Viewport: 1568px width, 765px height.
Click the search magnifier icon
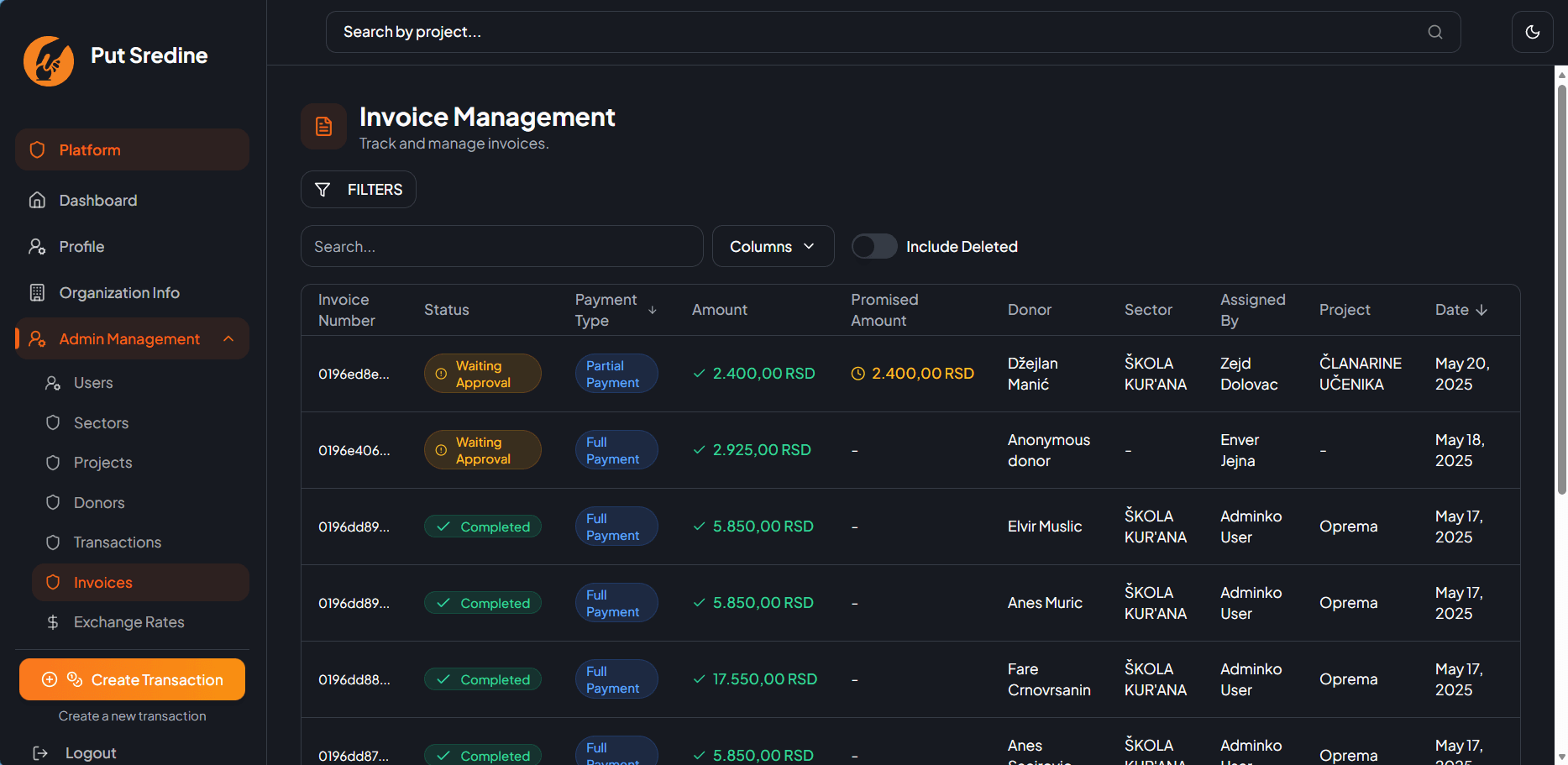pyautogui.click(x=1435, y=32)
